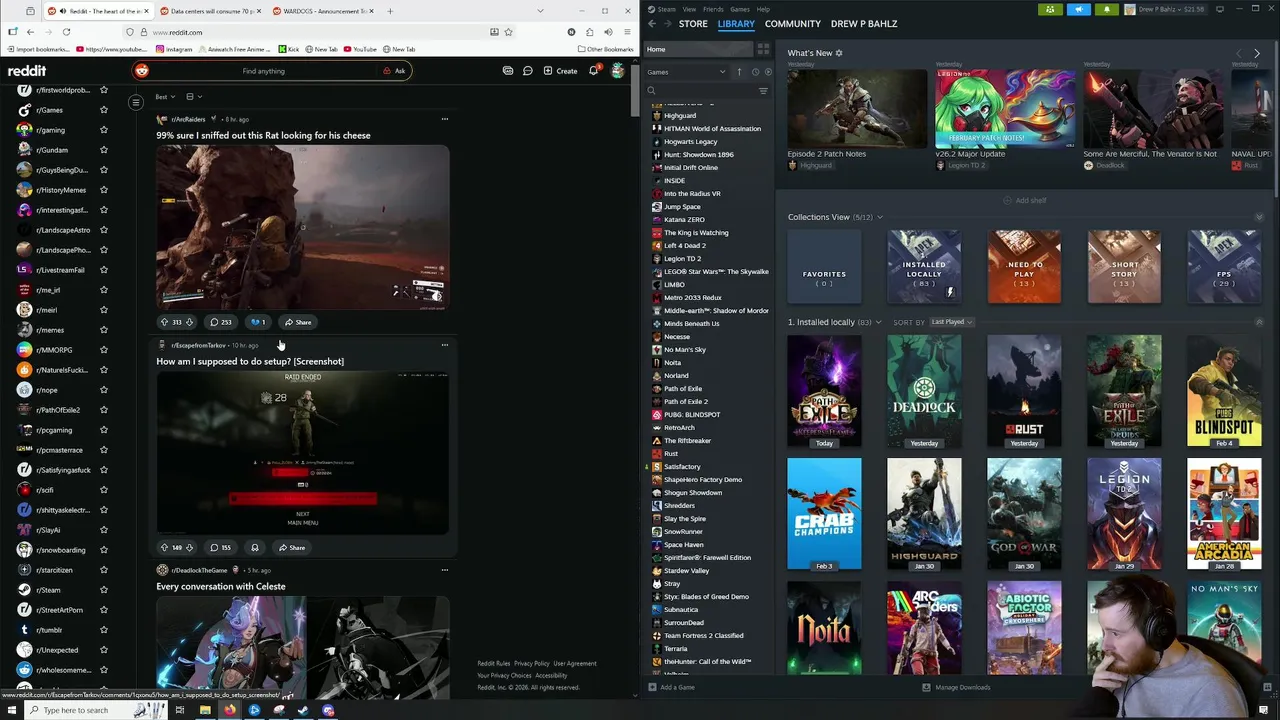
Task: Star the r/Steam community
Action: point(103,590)
